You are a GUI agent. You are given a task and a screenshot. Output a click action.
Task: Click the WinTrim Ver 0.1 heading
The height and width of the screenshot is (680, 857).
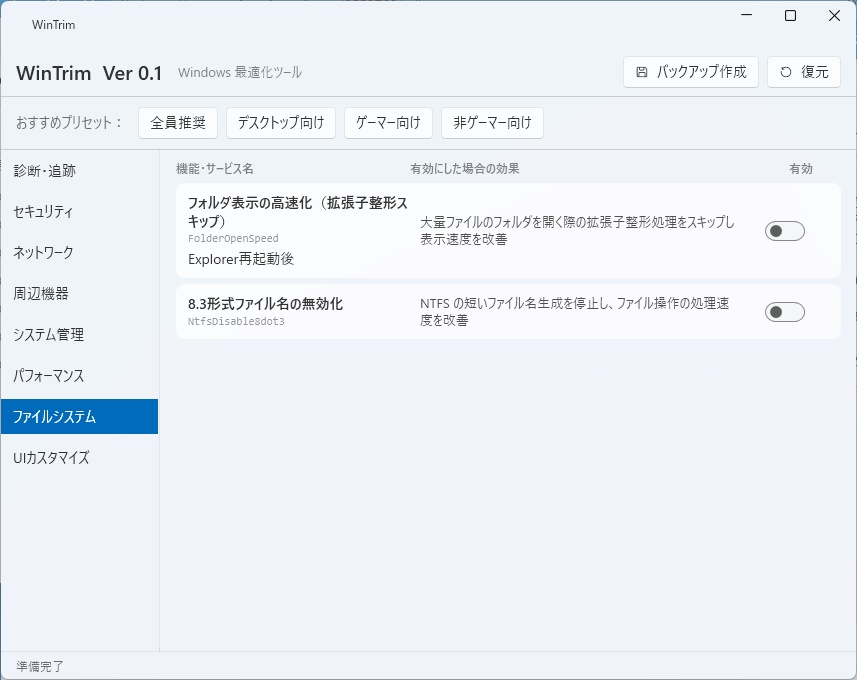tap(89, 73)
